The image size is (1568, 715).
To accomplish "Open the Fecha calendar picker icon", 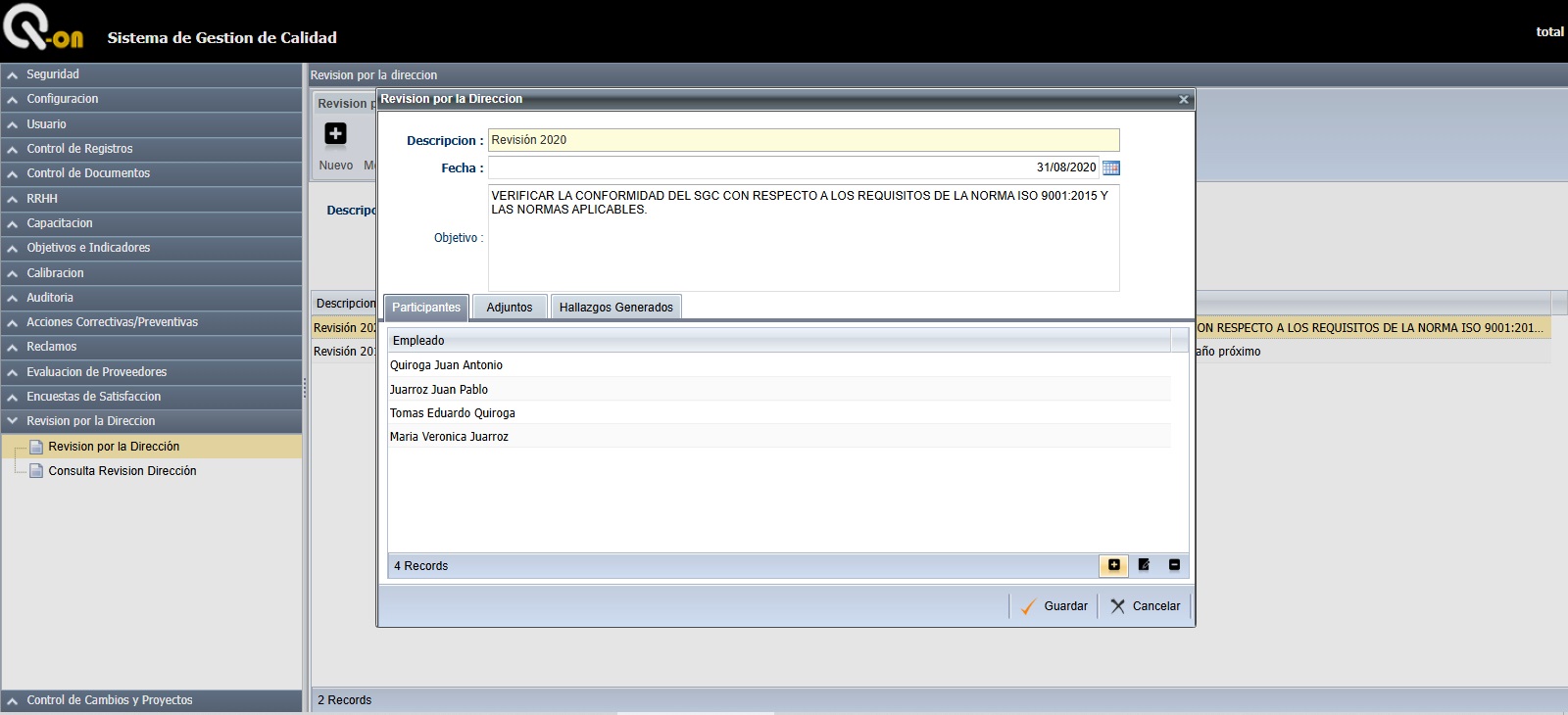I will (x=1110, y=167).
